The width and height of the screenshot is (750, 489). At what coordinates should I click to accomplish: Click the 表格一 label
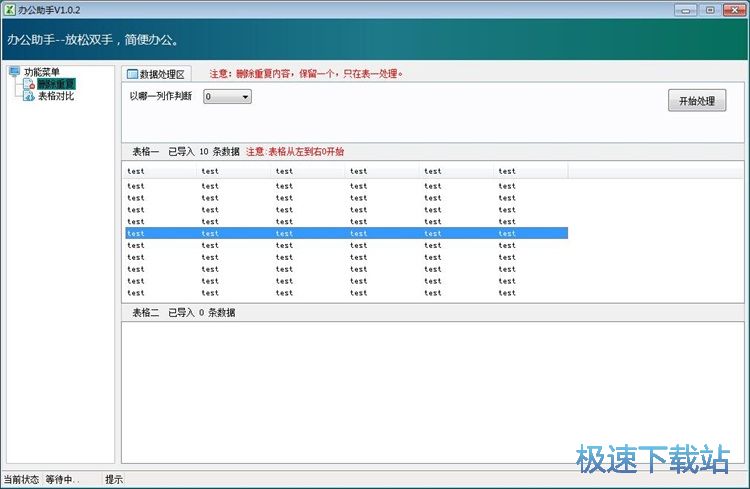146,152
